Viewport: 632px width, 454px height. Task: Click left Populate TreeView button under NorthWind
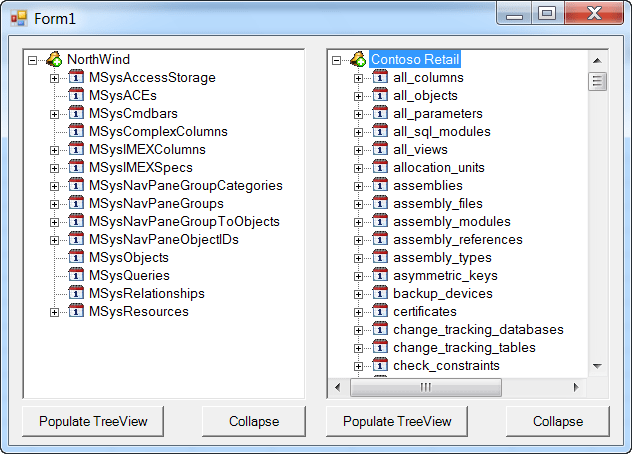93,421
